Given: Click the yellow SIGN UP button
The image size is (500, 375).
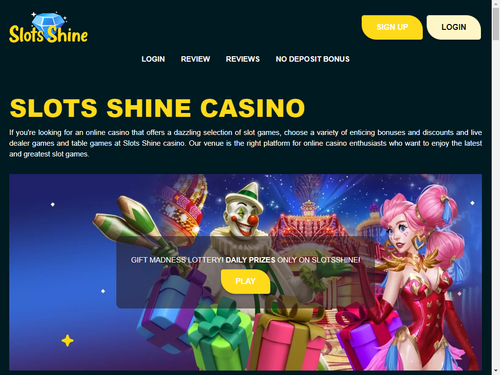Looking at the screenshot, I should (x=392, y=27).
